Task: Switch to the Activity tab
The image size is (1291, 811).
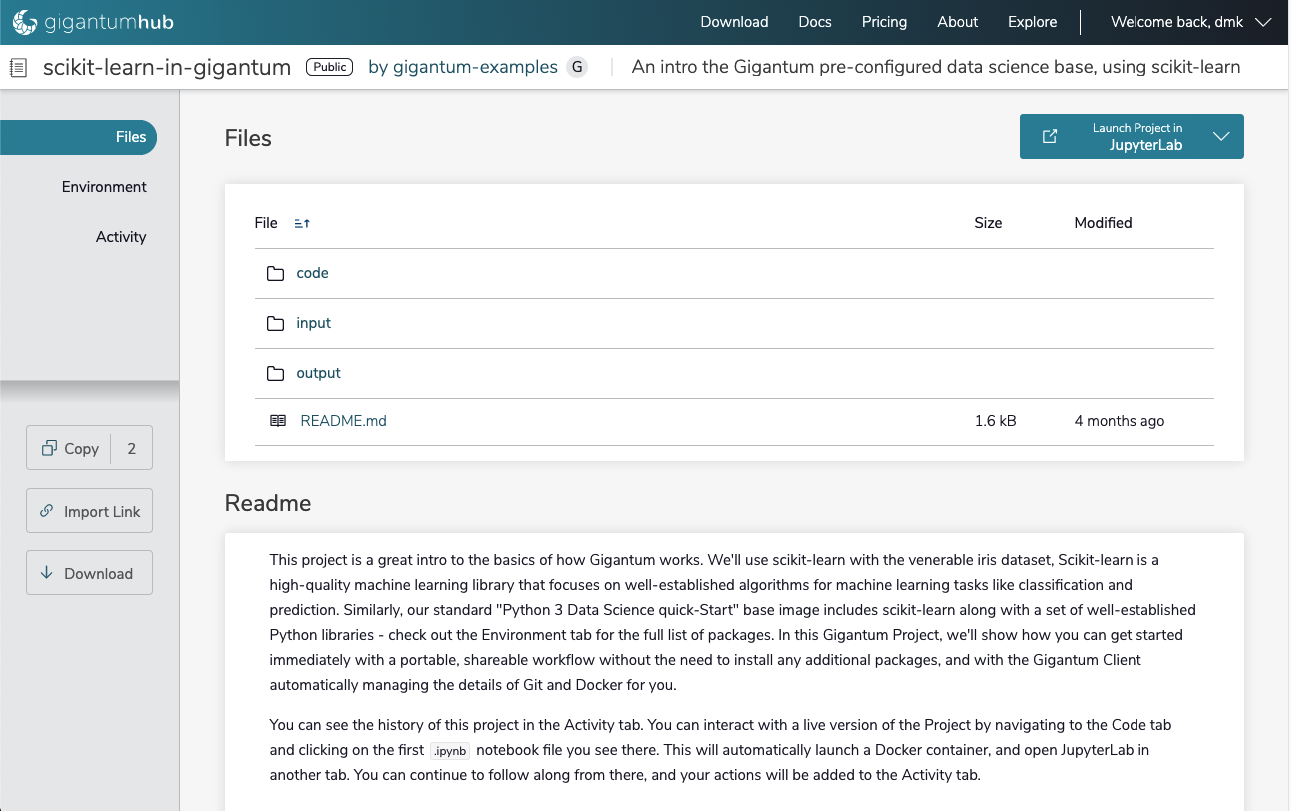Action: [121, 237]
